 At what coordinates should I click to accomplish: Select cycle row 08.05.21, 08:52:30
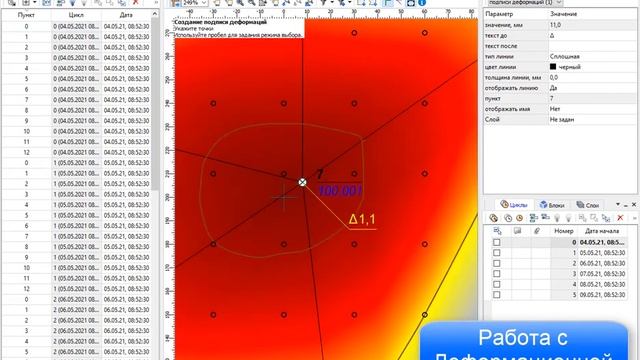pos(602,284)
